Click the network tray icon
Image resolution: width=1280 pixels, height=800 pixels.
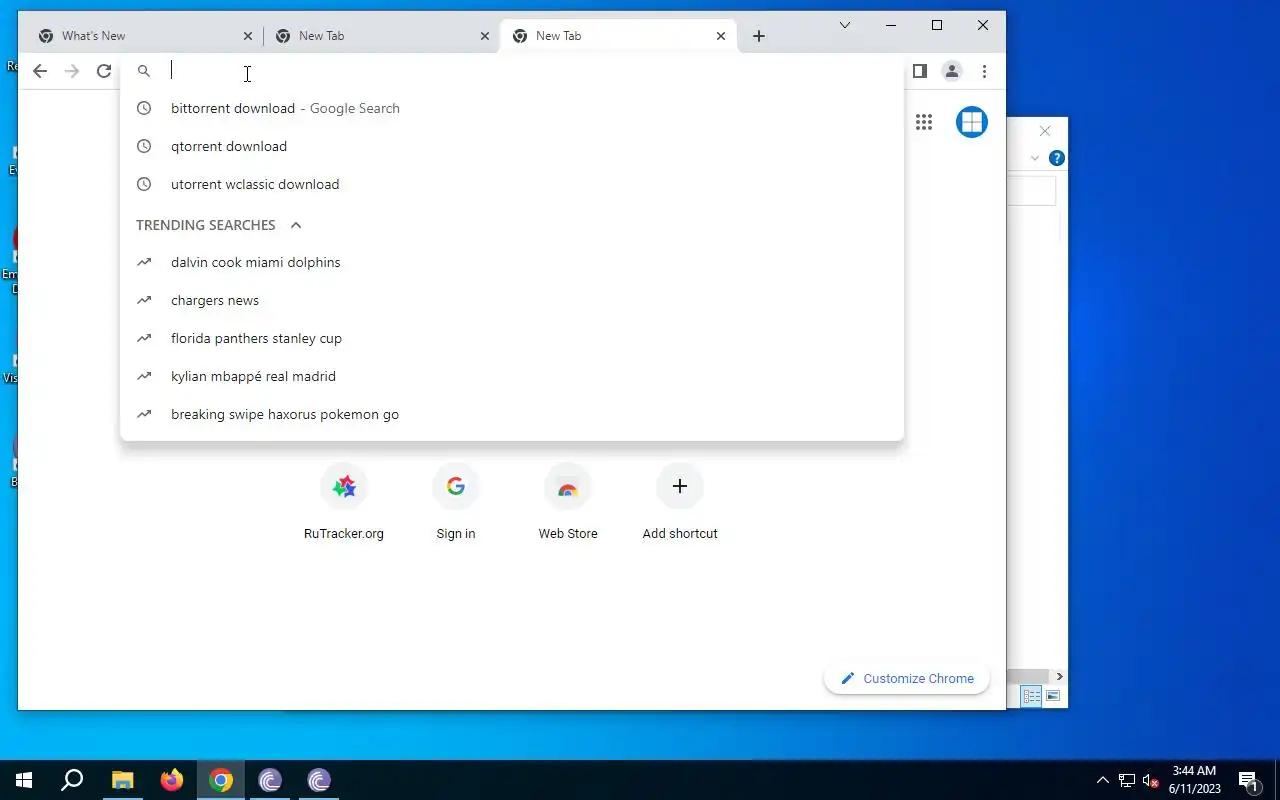pos(1127,780)
